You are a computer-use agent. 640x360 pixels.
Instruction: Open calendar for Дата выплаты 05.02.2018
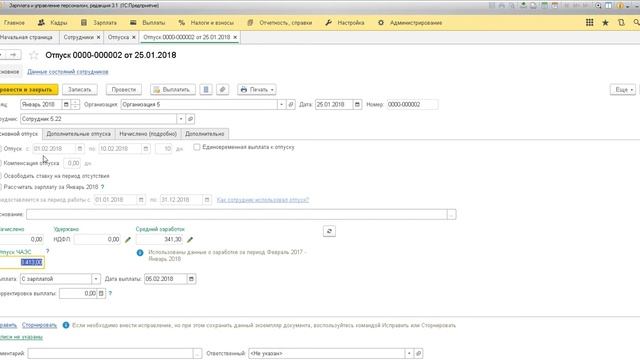pyautogui.click(x=191, y=279)
